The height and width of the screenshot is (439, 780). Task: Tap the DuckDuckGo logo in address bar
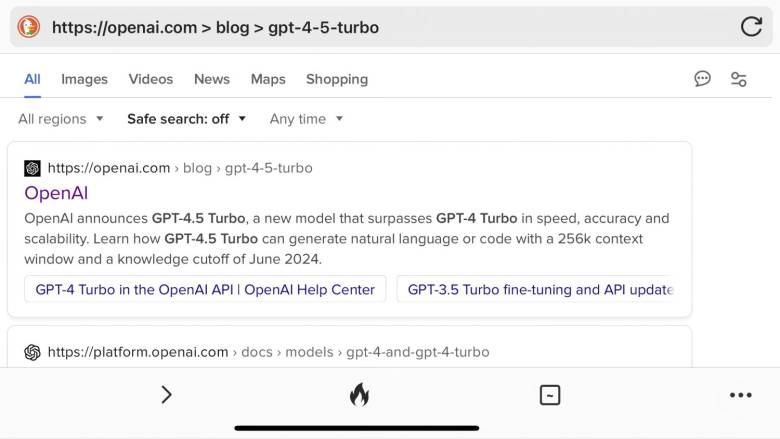click(28, 27)
